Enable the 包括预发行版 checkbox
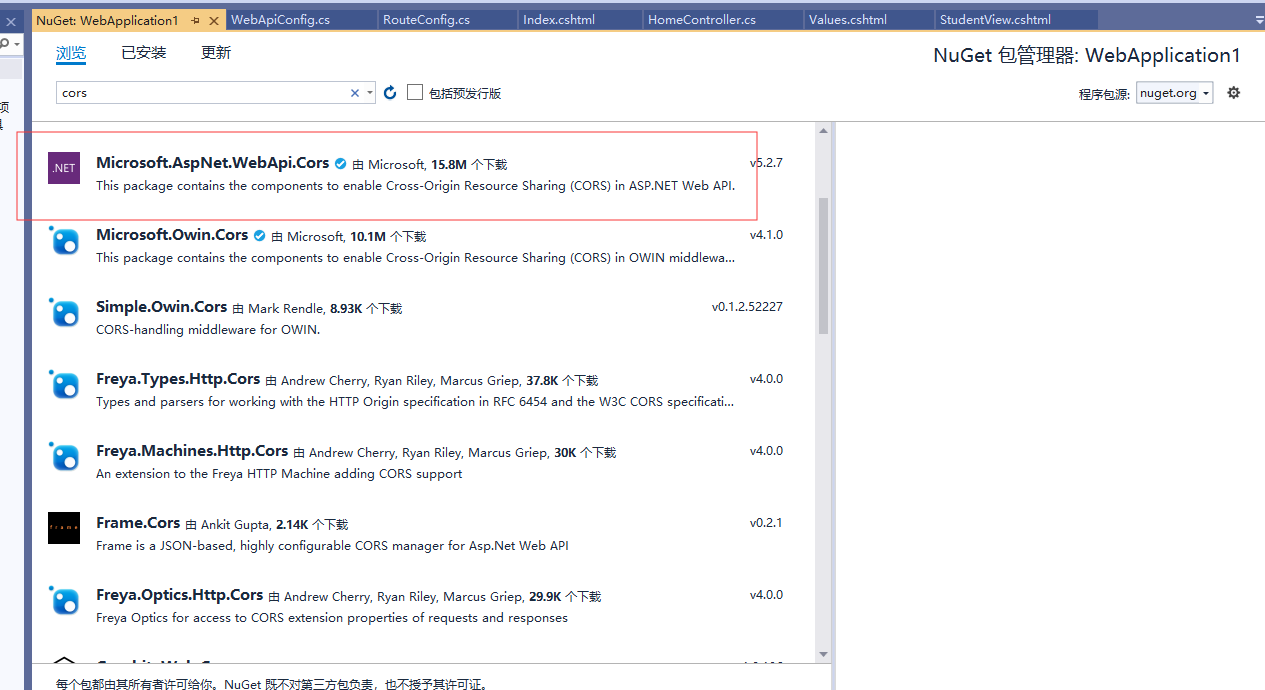The width and height of the screenshot is (1265, 690). point(414,92)
